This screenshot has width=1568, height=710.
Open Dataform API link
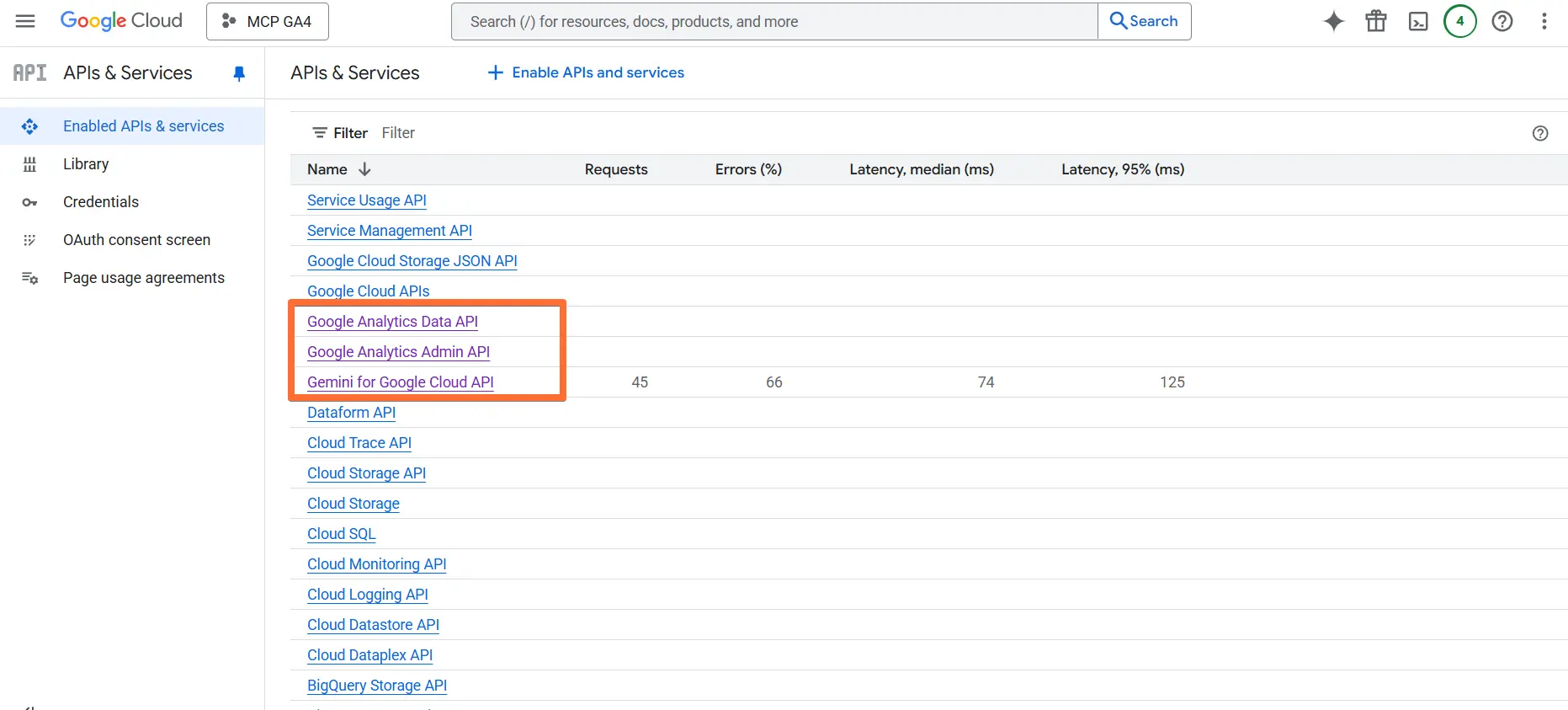[351, 413]
